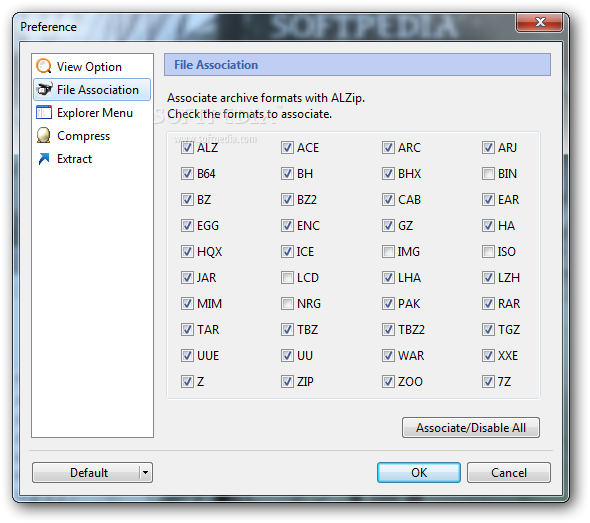Uncheck the ARC checkbox
Viewport: 590px width, 523px height.
click(x=388, y=147)
